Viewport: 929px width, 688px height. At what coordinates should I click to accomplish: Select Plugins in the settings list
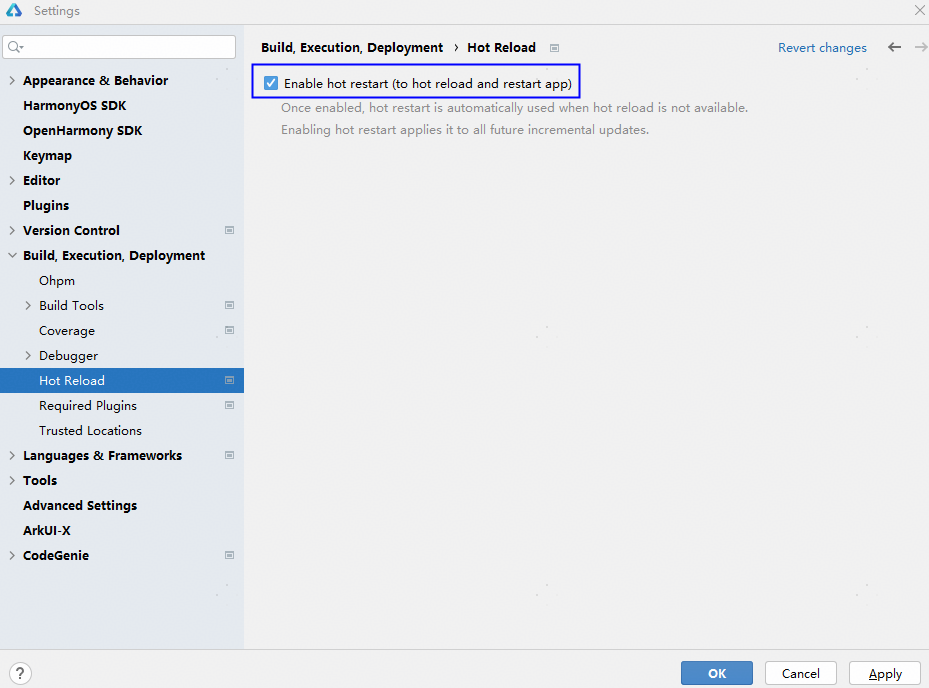46,205
